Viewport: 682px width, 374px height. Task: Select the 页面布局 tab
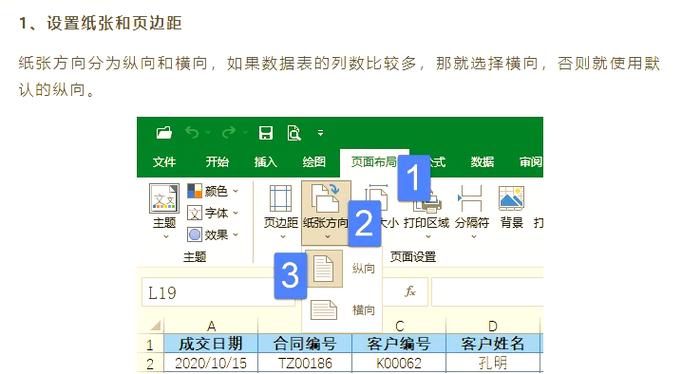(x=374, y=162)
